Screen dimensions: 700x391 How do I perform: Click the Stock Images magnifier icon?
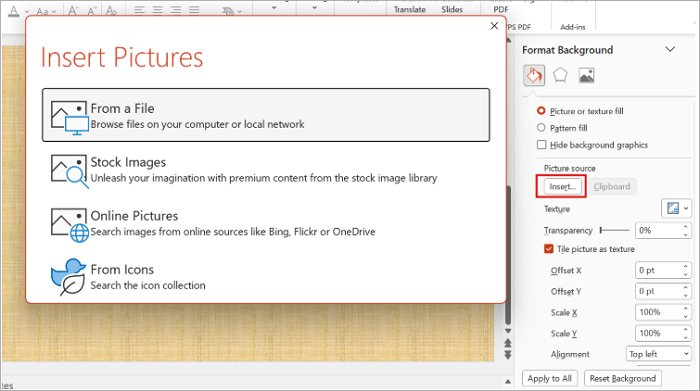pyautogui.click(x=69, y=171)
